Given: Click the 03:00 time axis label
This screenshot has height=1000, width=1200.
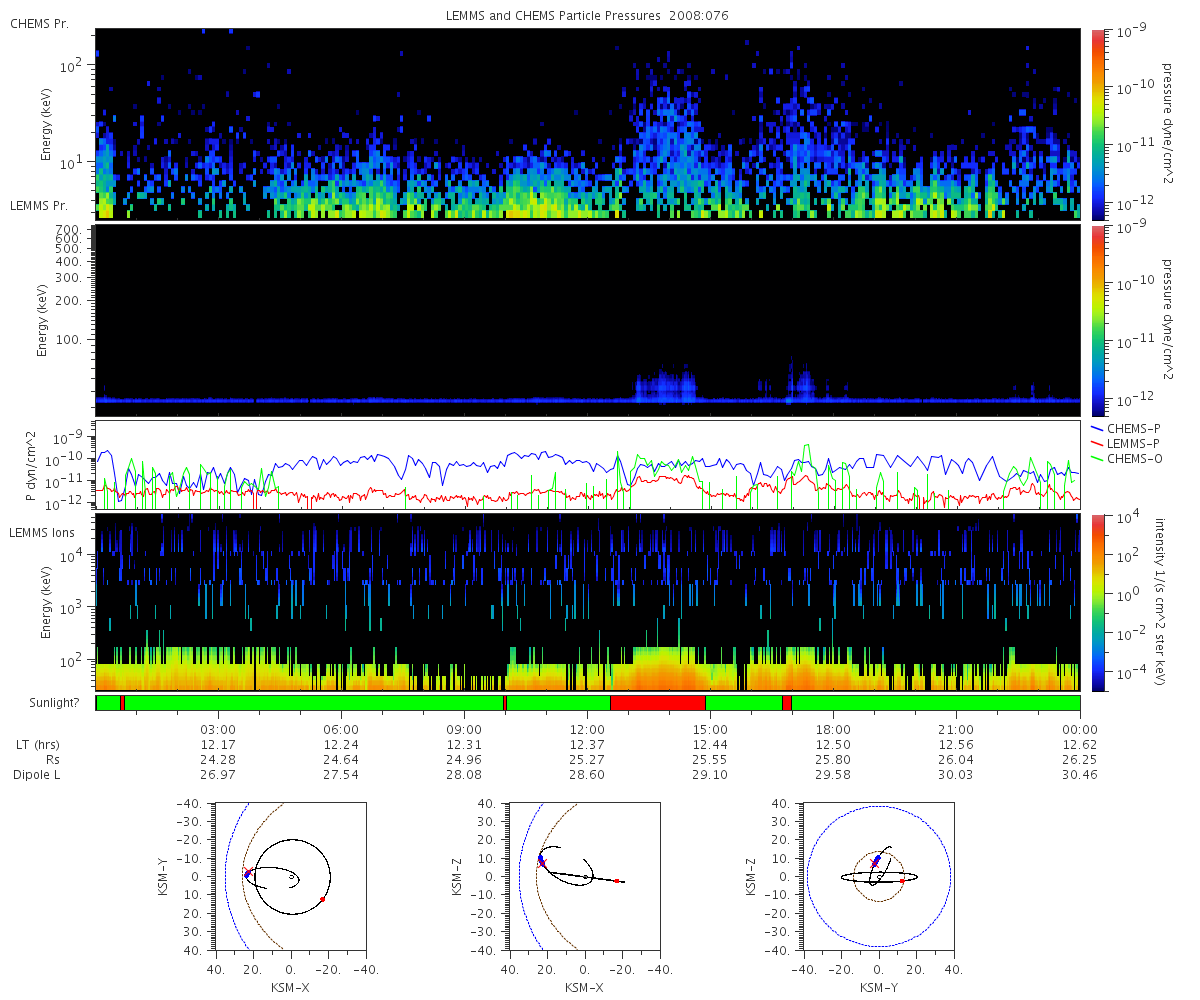Looking at the screenshot, I should pyautogui.click(x=218, y=729).
